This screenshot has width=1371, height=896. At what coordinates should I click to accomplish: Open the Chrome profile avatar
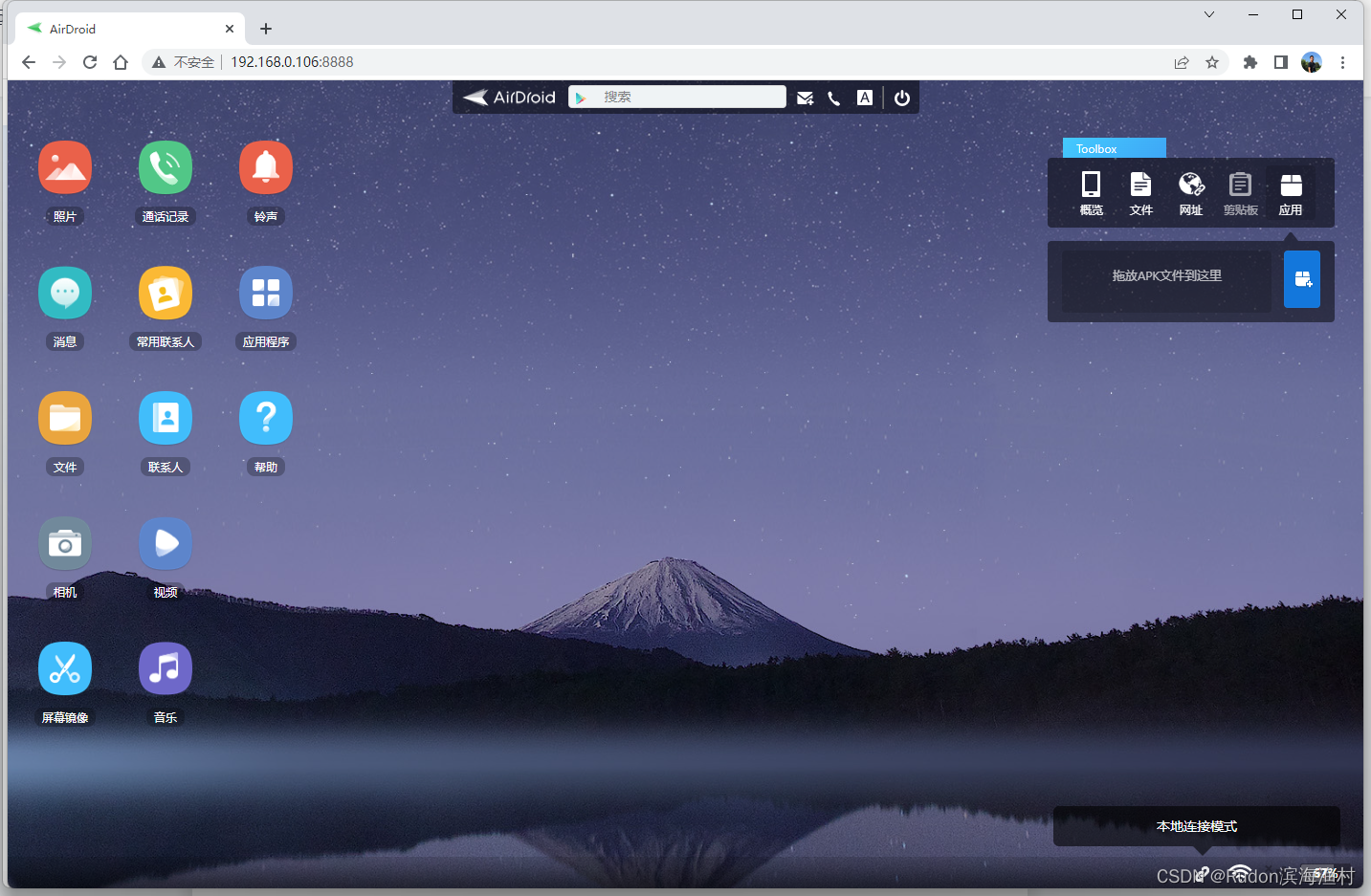1312,62
